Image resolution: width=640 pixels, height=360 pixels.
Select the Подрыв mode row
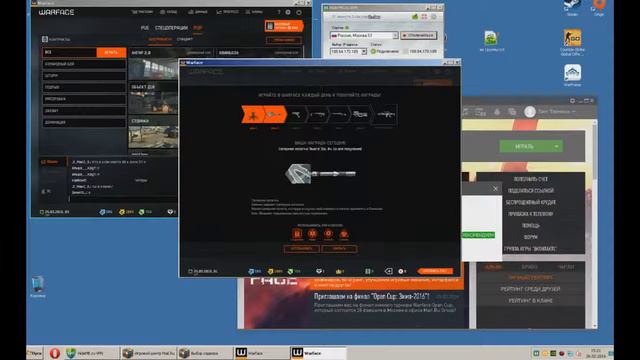(84, 87)
